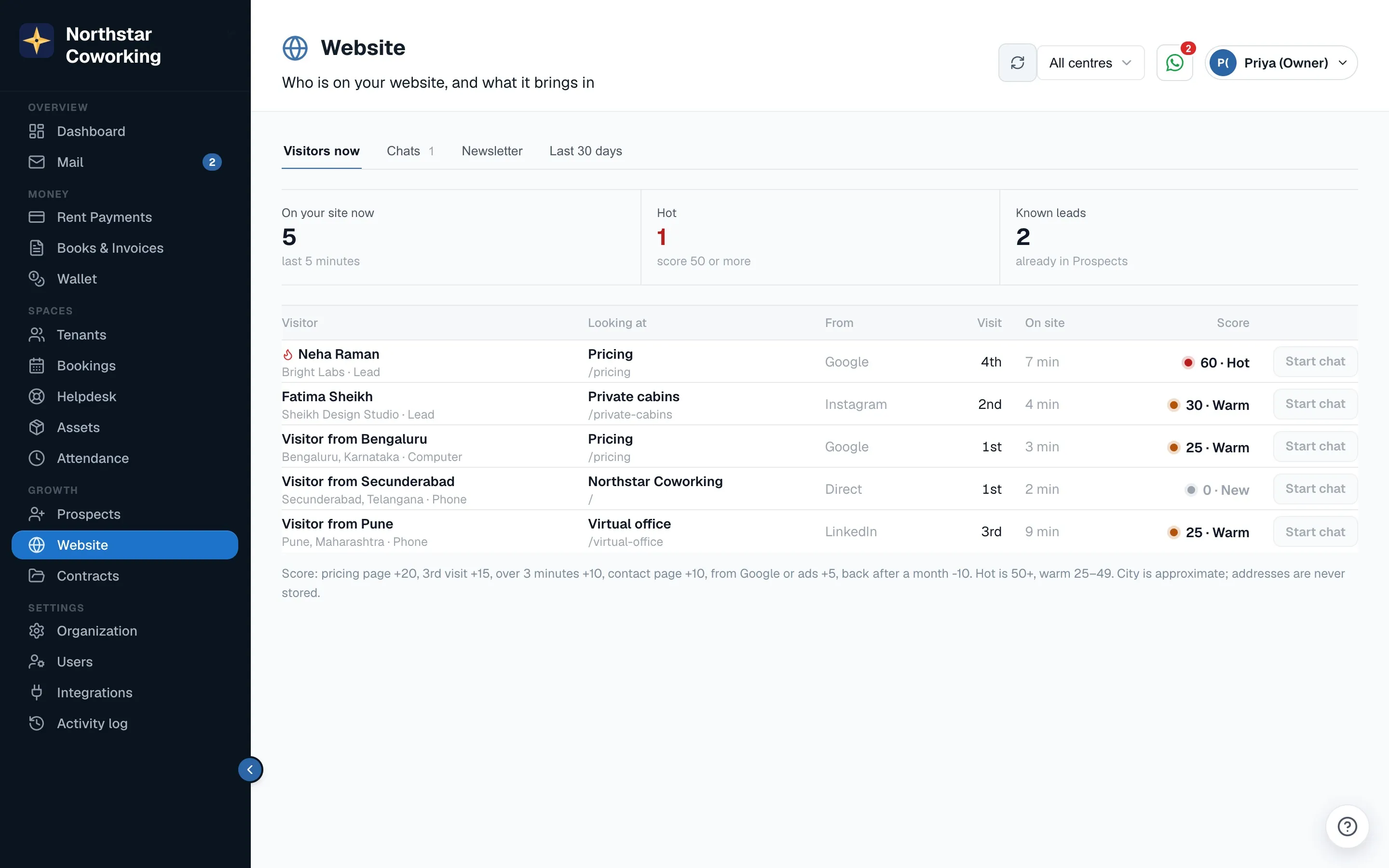Open the Last 30 days tab
The width and height of the screenshot is (1389, 868).
point(586,151)
